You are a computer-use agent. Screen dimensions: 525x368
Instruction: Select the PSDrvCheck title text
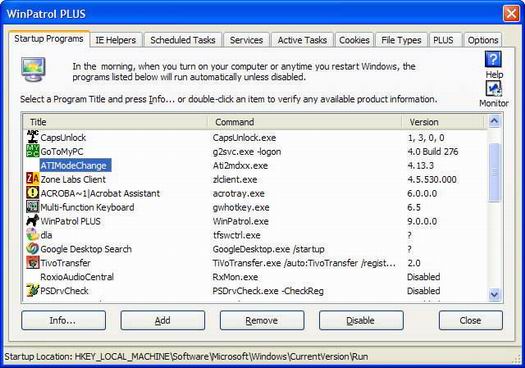tap(64, 291)
